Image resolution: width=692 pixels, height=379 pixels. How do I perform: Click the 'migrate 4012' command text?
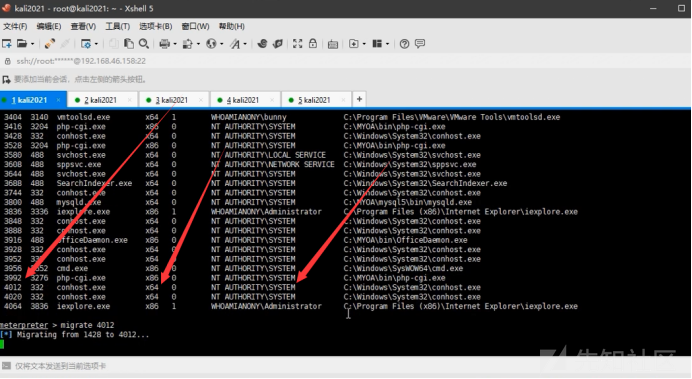[x=87, y=325]
